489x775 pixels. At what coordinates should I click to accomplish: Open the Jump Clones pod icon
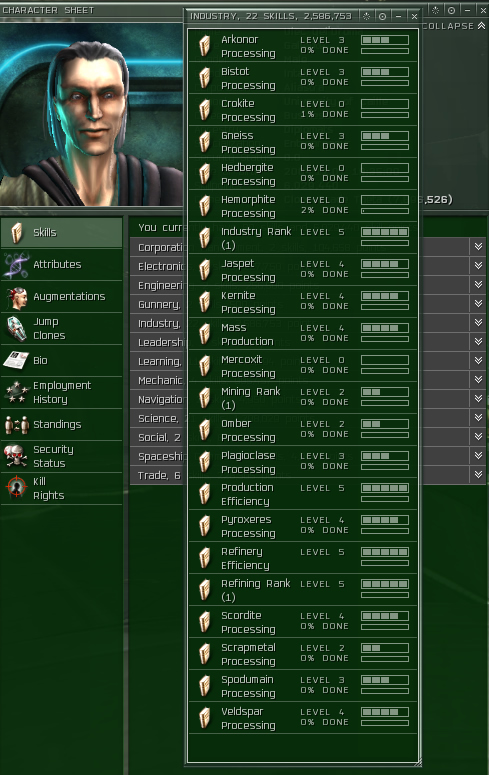click(16, 329)
